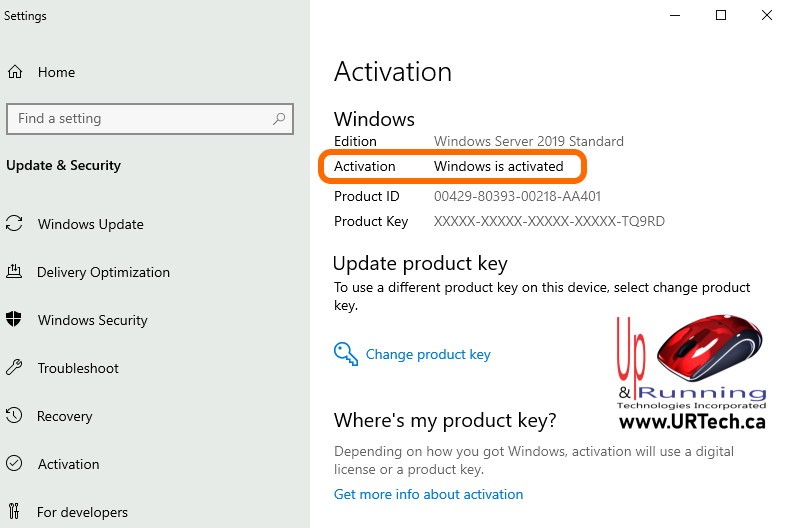
Task: Click the search magnifier icon
Action: click(280, 119)
